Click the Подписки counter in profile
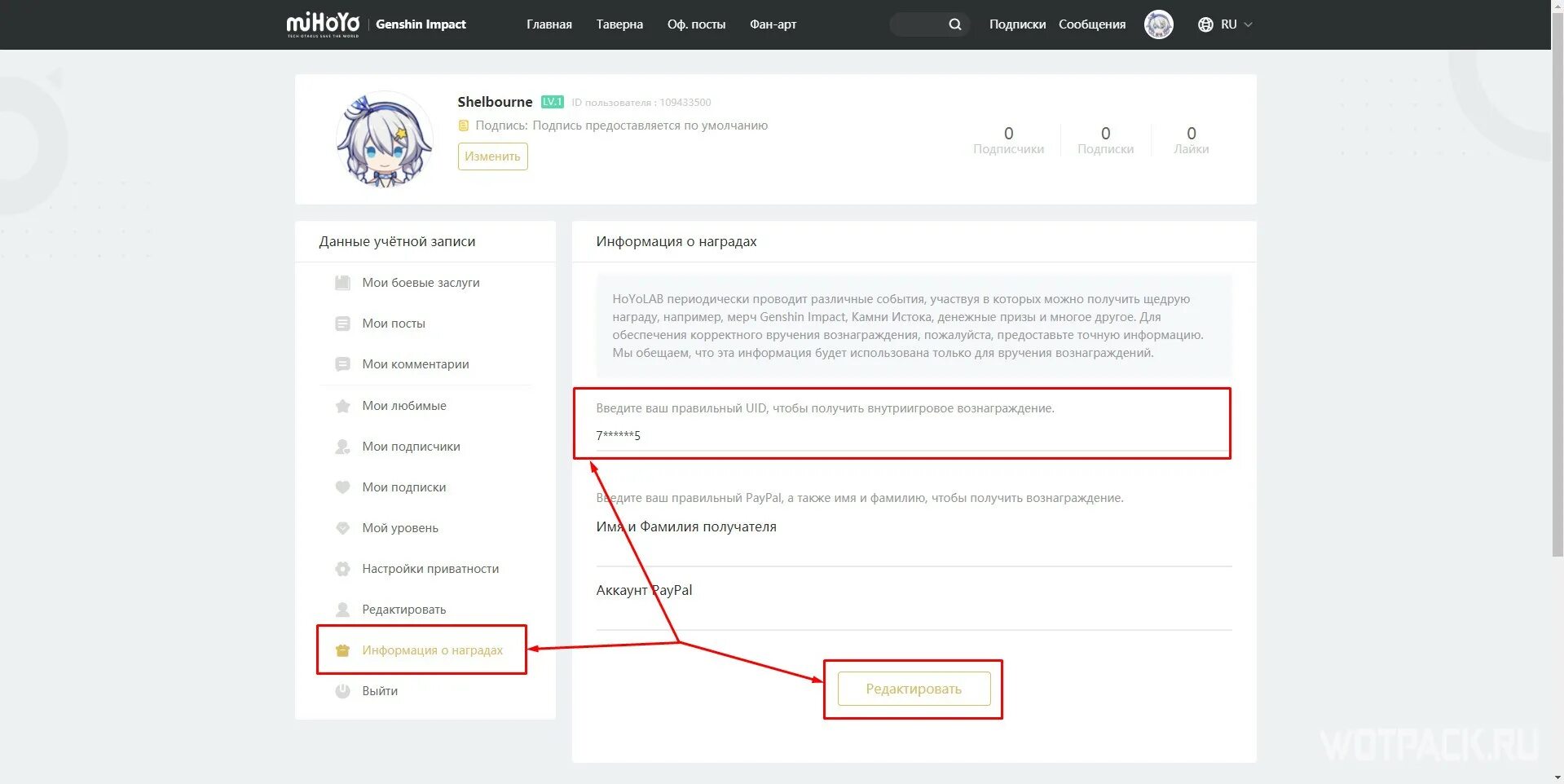The height and width of the screenshot is (784, 1564). pos(1105,140)
